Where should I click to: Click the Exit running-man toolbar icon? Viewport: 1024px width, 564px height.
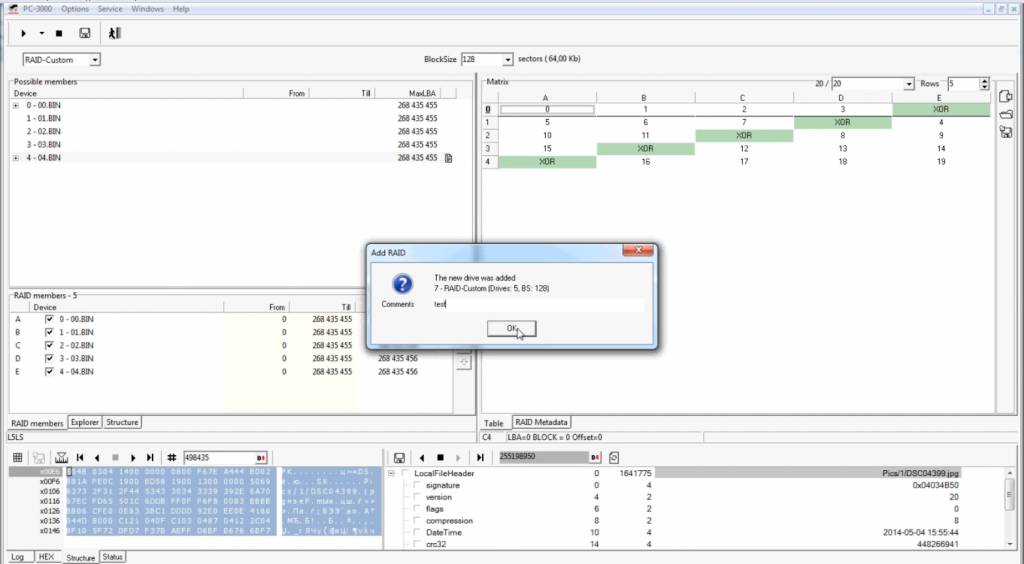(x=115, y=33)
